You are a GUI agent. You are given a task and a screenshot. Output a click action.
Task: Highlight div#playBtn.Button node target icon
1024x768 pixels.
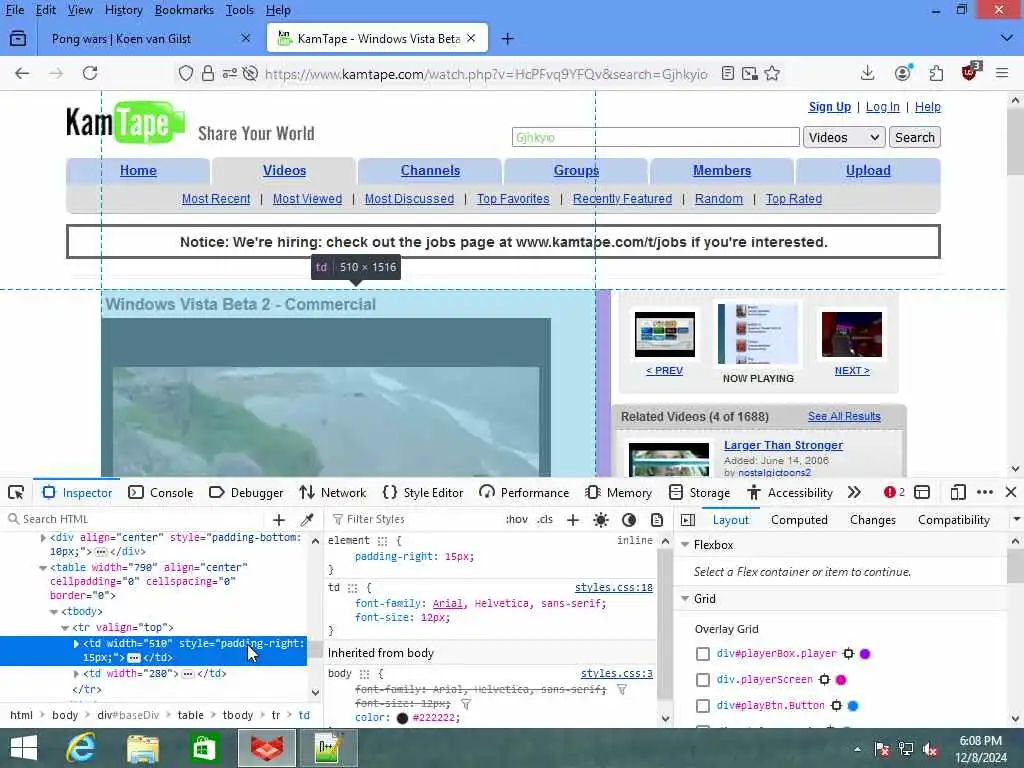(x=836, y=706)
